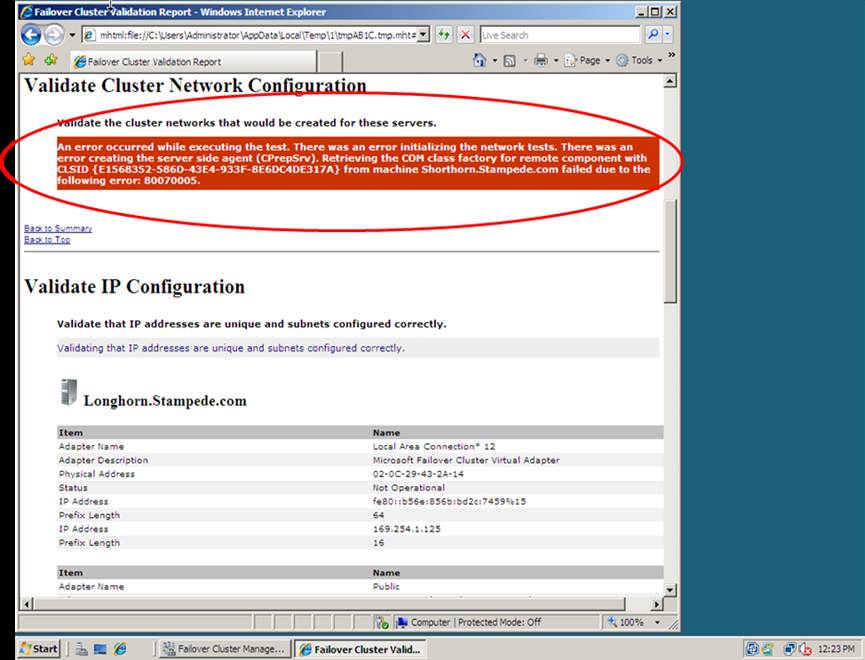Open the recent pages dropdown beside Forward
Viewport: 865px width, 660px height.
[x=72, y=35]
